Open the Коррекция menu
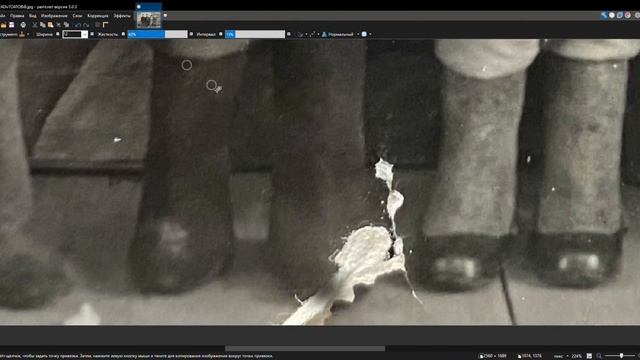Screen dimensions: 640x360 tap(98, 16)
